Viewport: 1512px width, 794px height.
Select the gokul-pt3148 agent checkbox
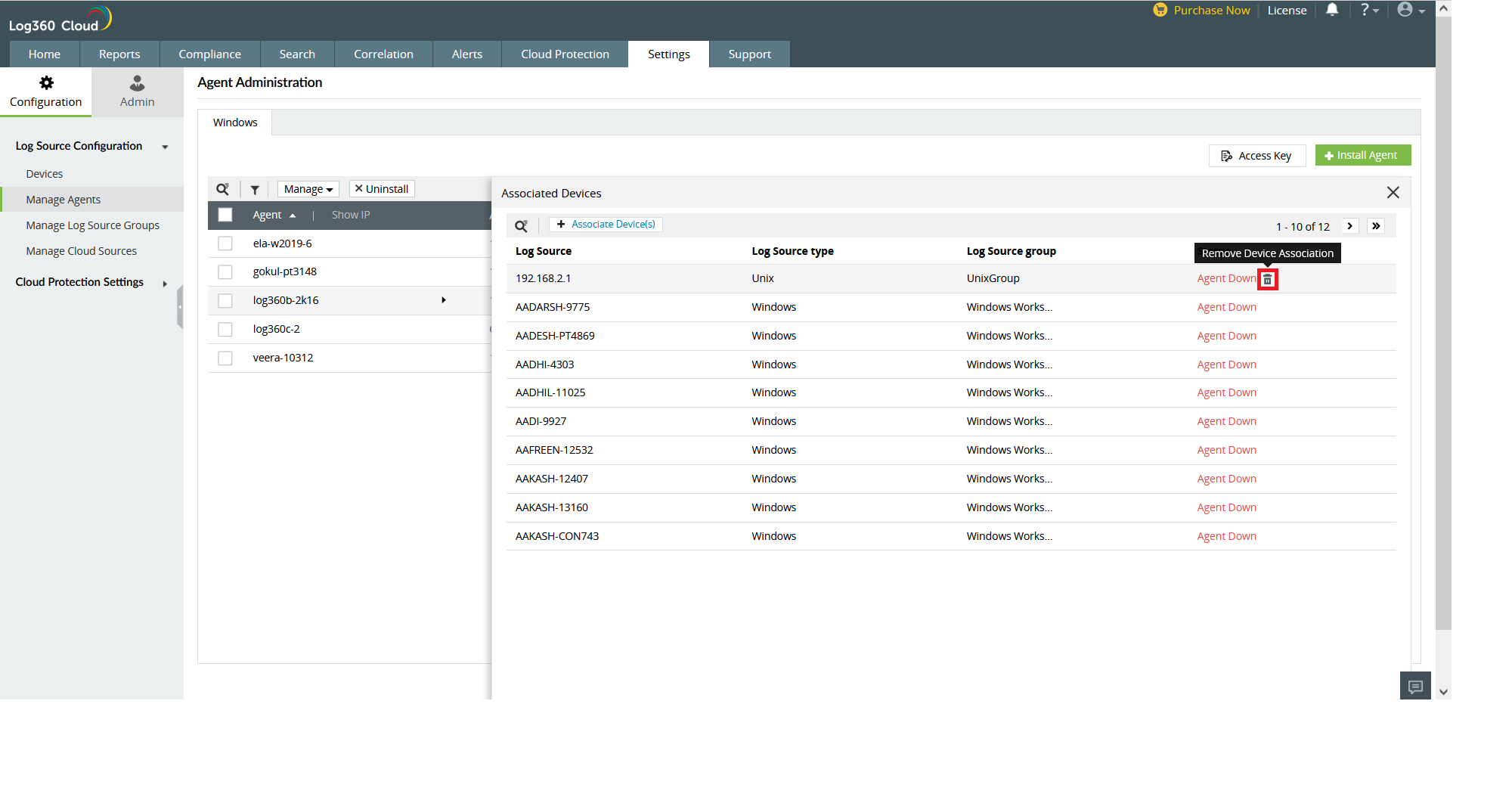click(x=225, y=272)
